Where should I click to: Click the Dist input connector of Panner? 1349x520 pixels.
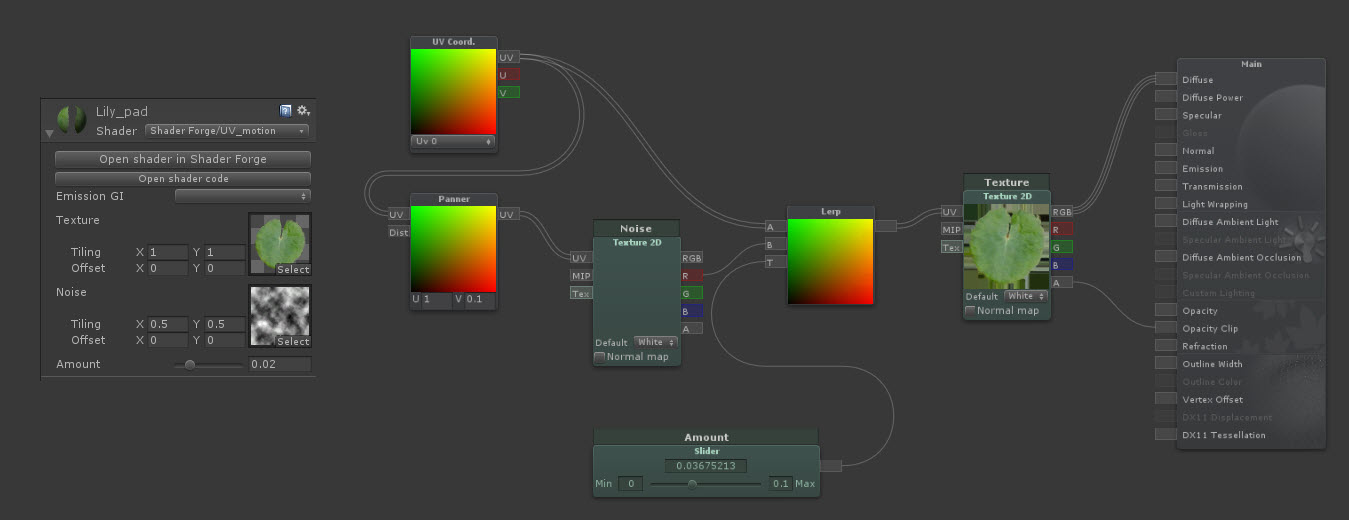pyautogui.click(x=398, y=232)
